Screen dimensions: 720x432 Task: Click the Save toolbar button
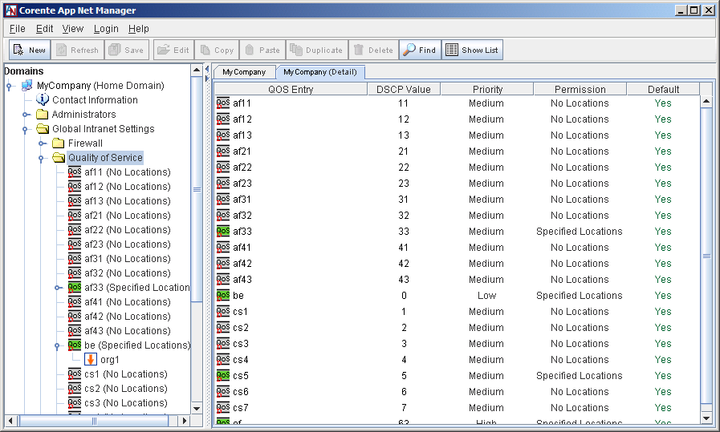127,50
